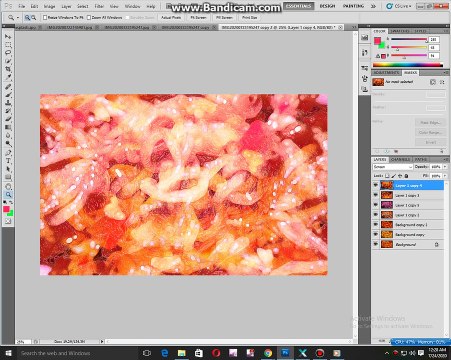Select the Brush tool
This screenshot has height=360, width=451.
coord(8,95)
